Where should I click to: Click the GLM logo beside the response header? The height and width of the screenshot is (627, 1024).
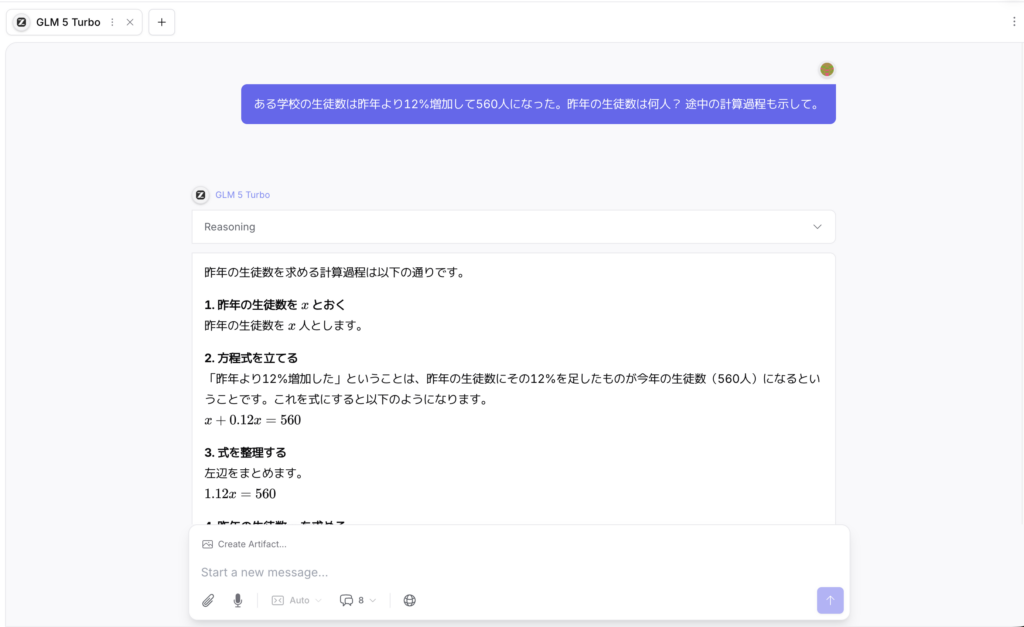point(200,195)
